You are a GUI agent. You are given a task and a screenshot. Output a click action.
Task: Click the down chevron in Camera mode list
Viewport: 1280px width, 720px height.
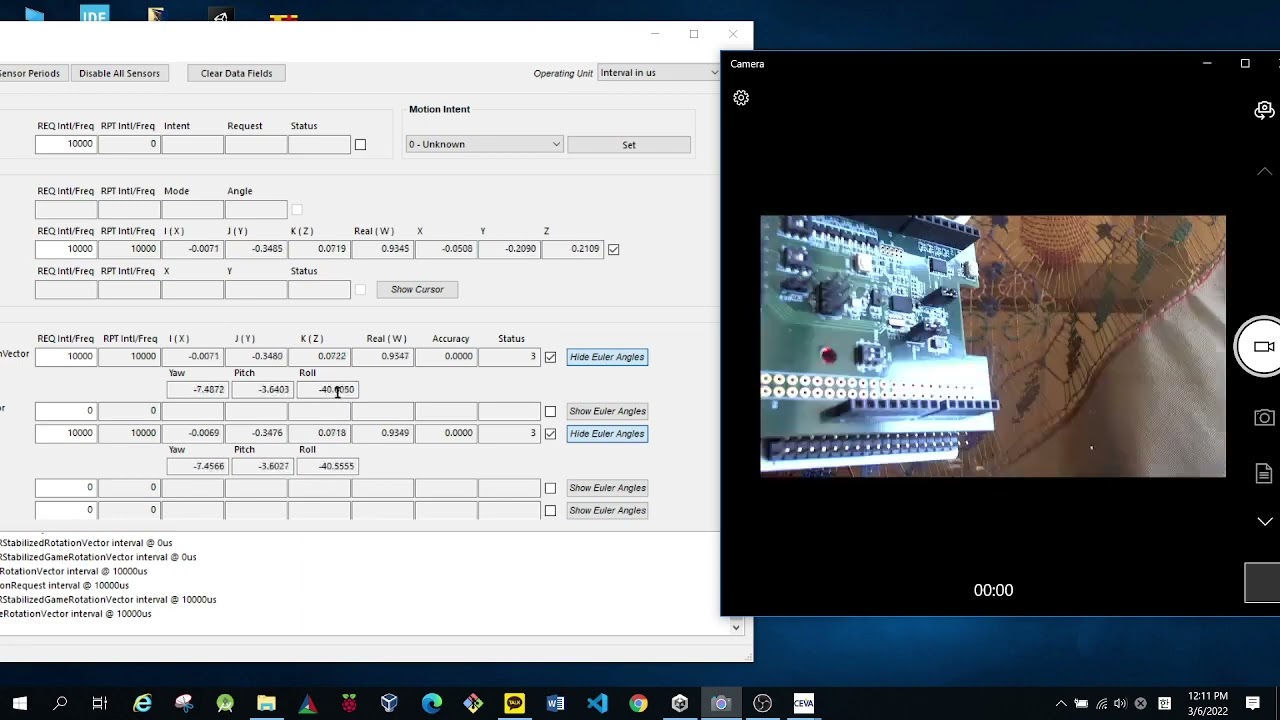(1264, 522)
